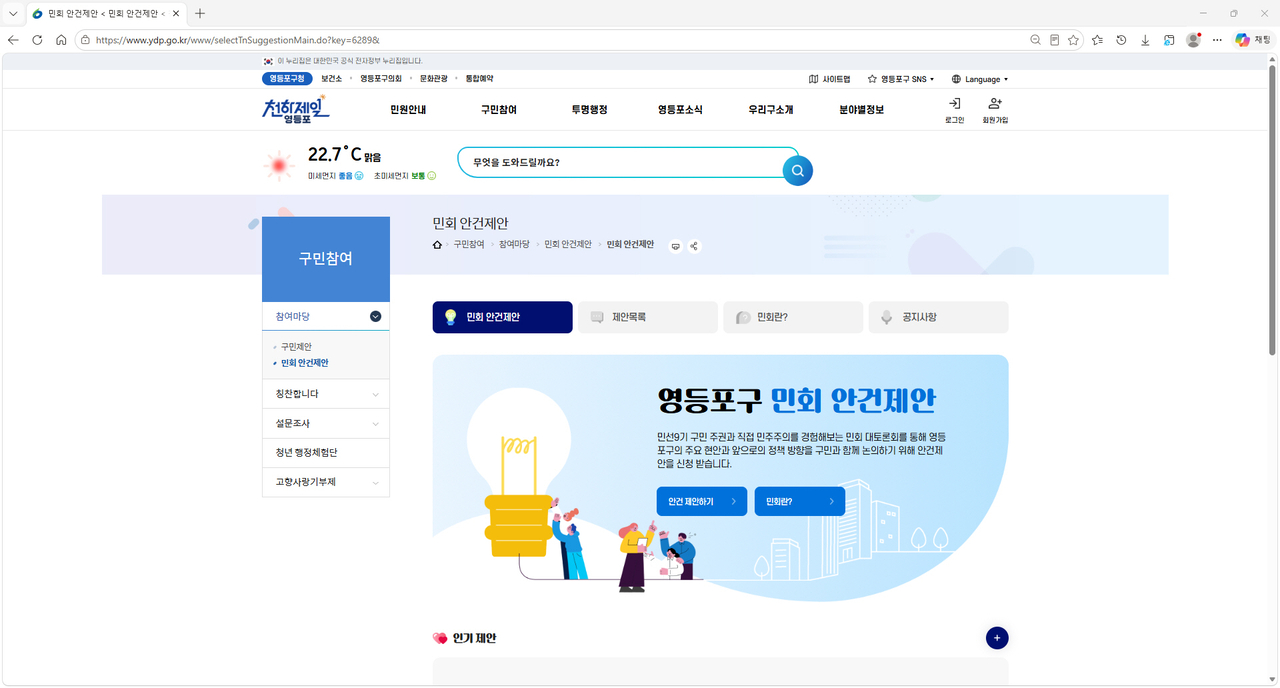
Task: Open the 통합예약 top link
Action: [x=479, y=79]
